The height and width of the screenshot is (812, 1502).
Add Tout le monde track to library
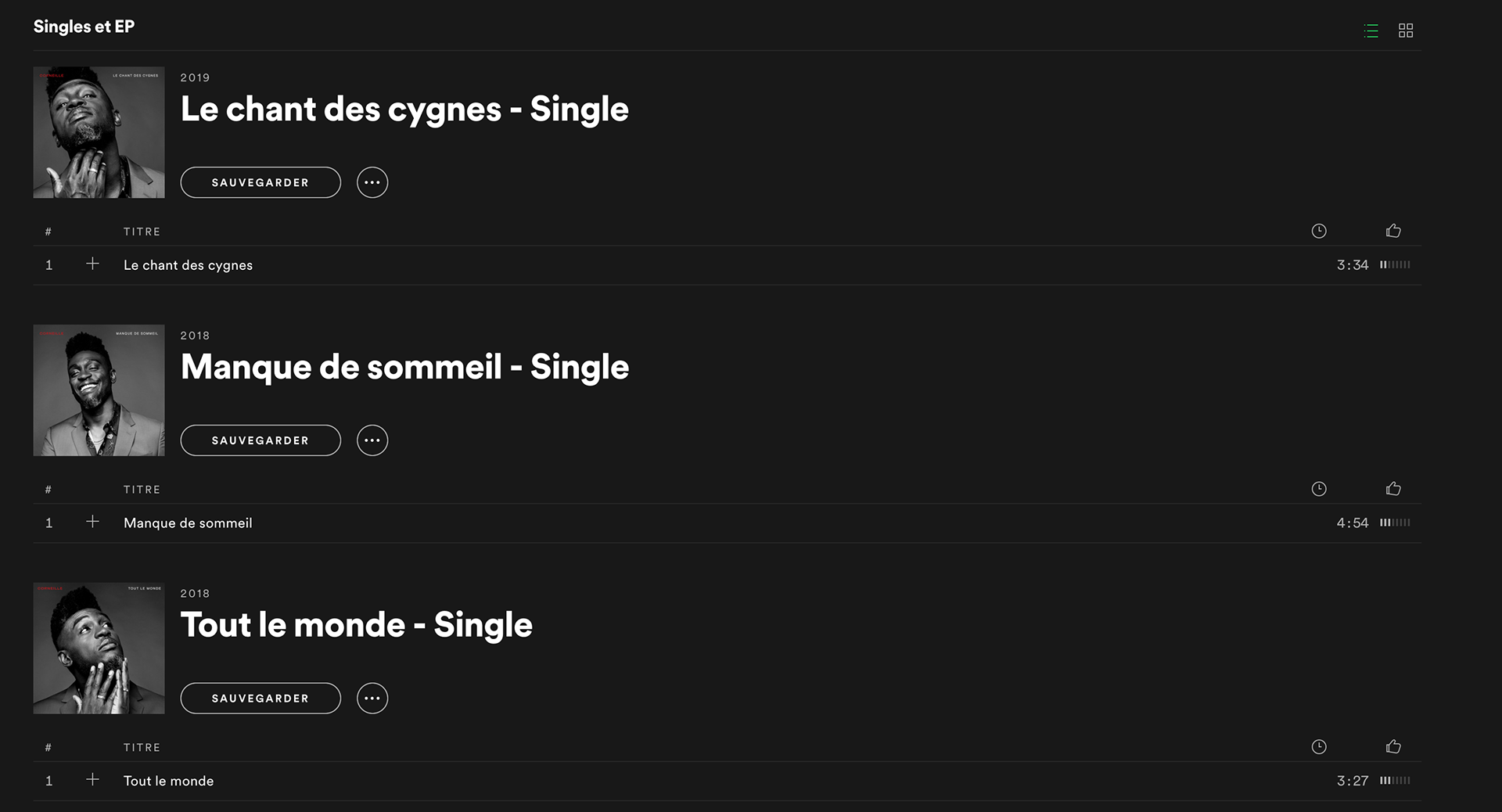(92, 780)
